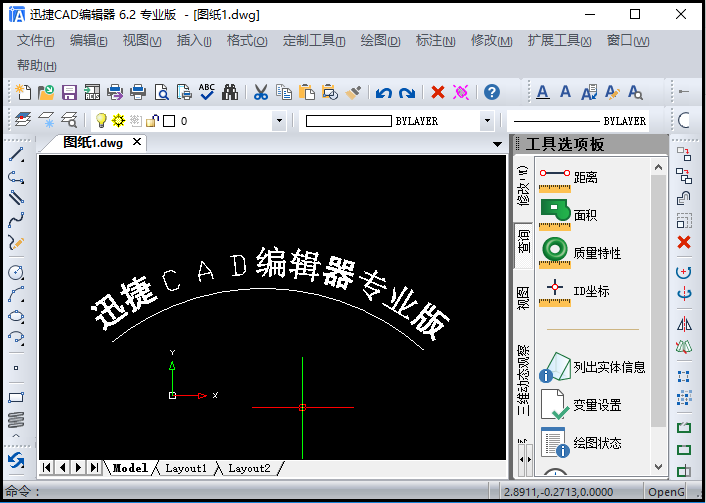
Task: Expand the document tabs list arrow
Action: [497, 144]
